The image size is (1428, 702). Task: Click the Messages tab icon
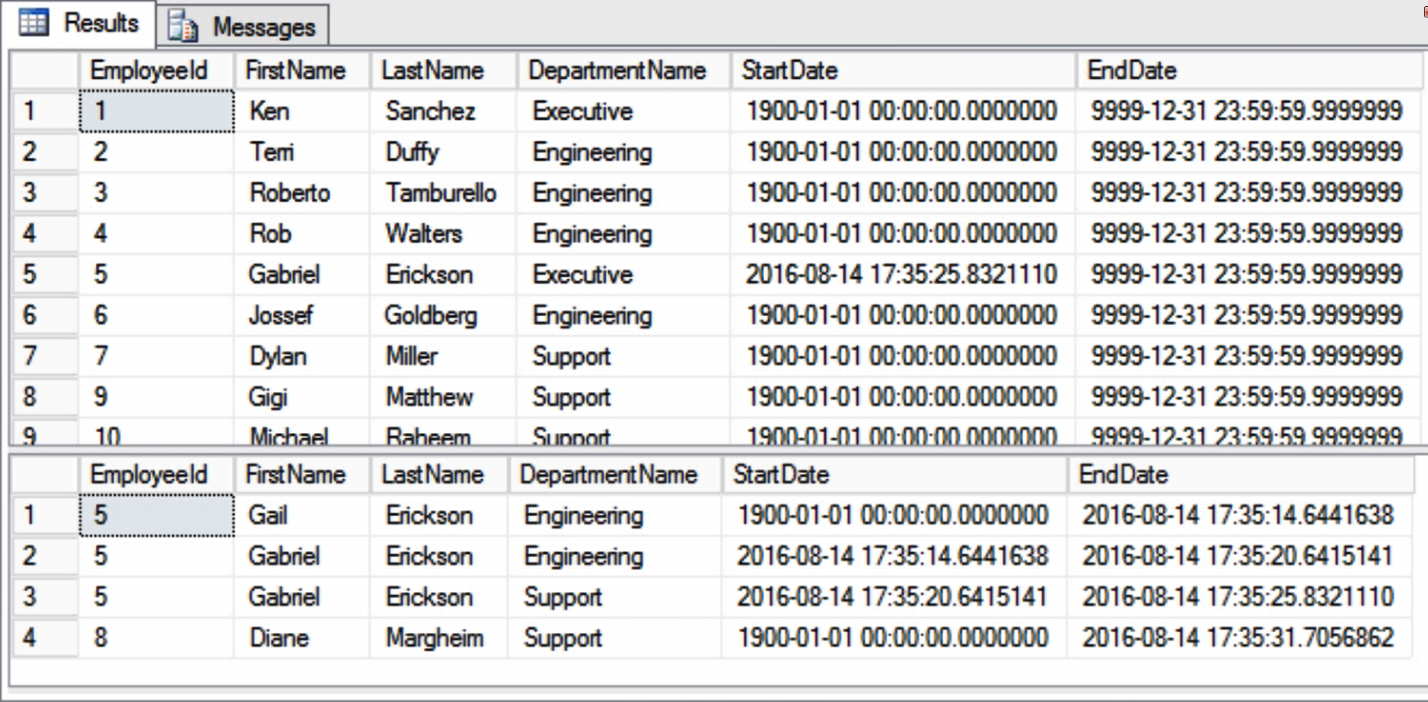tap(183, 26)
